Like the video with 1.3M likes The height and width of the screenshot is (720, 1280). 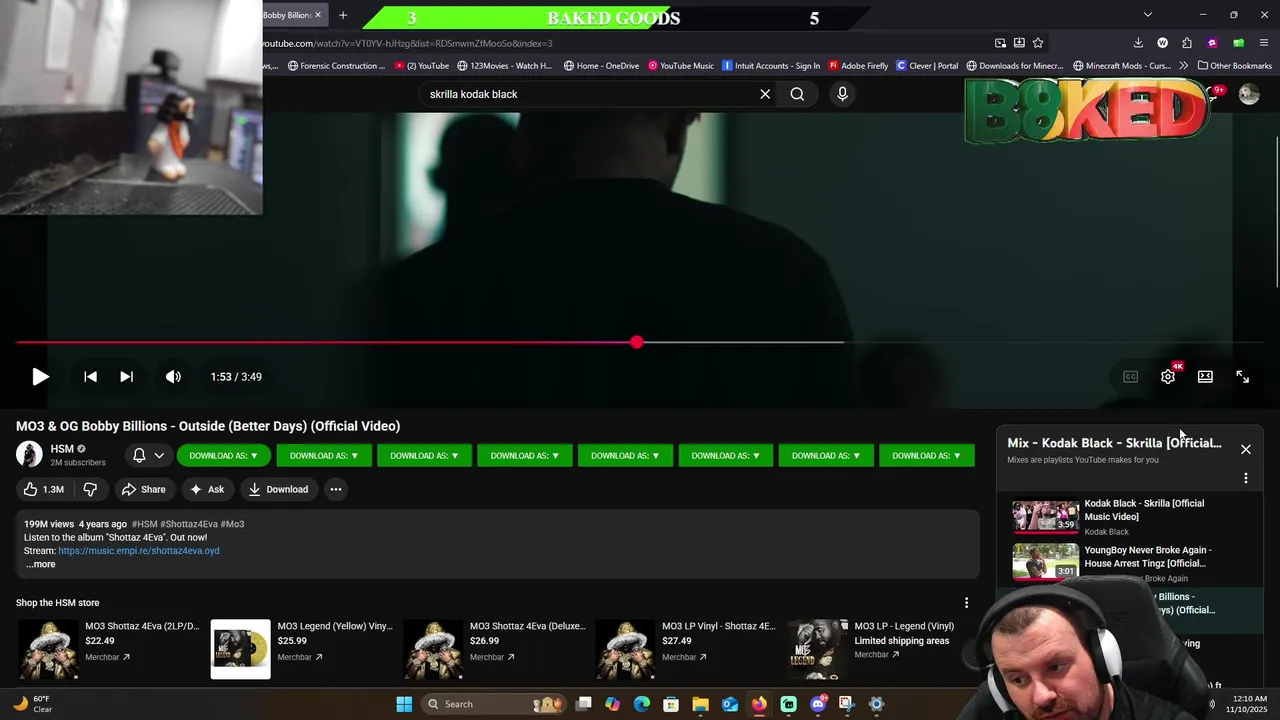coord(44,489)
